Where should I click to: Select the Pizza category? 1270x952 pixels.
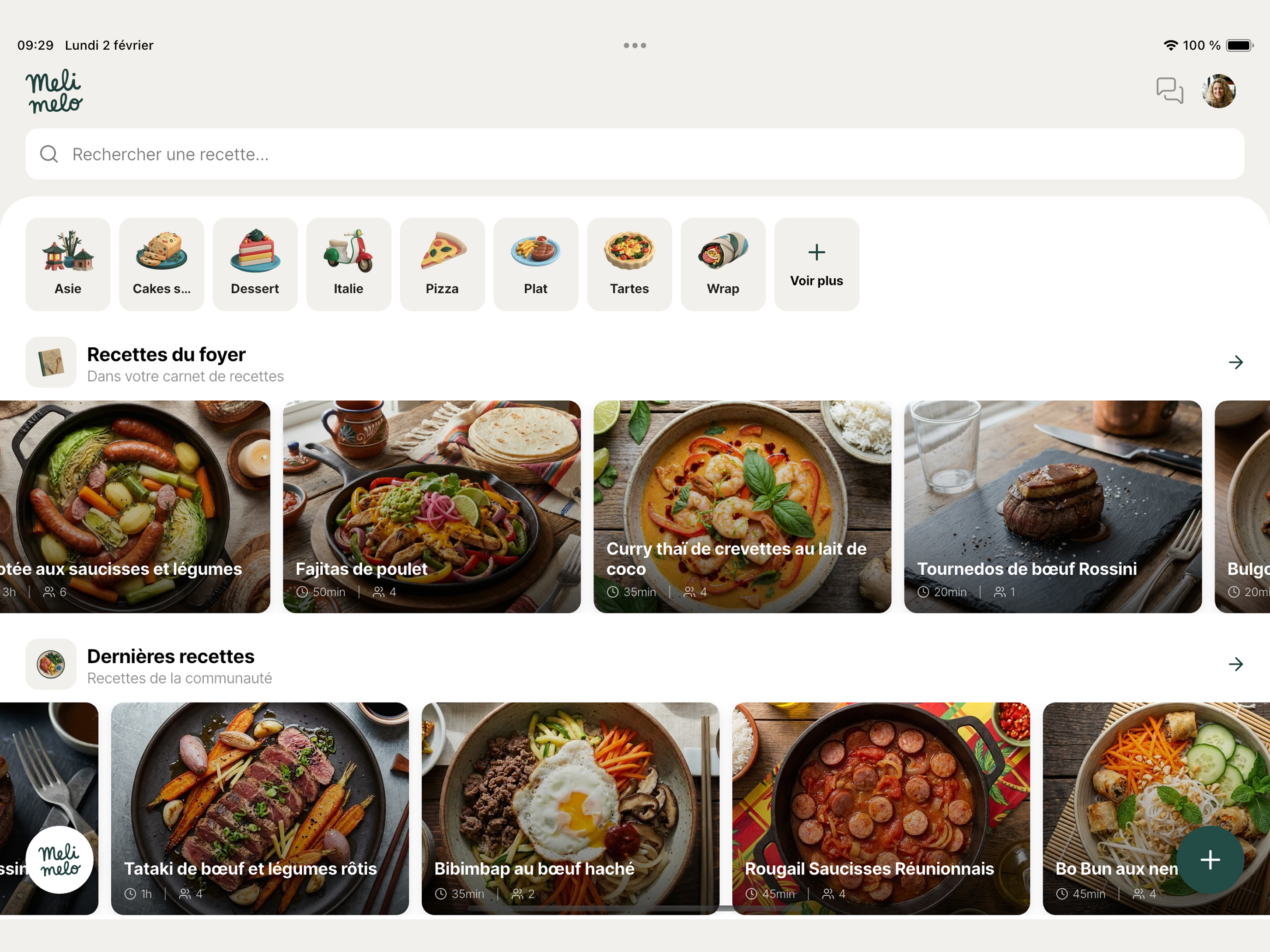pyautogui.click(x=442, y=264)
